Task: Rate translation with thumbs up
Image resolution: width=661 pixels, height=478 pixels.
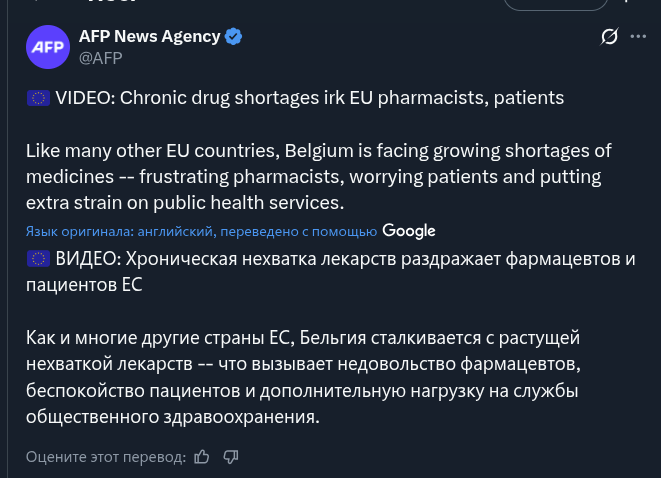Action: [202, 457]
